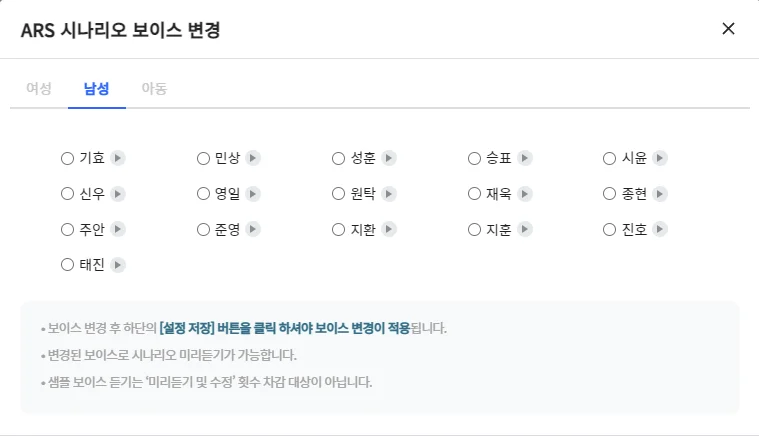The width and height of the screenshot is (759, 436).
Task: Preview the 재욱 voice sample
Action: (x=525, y=194)
